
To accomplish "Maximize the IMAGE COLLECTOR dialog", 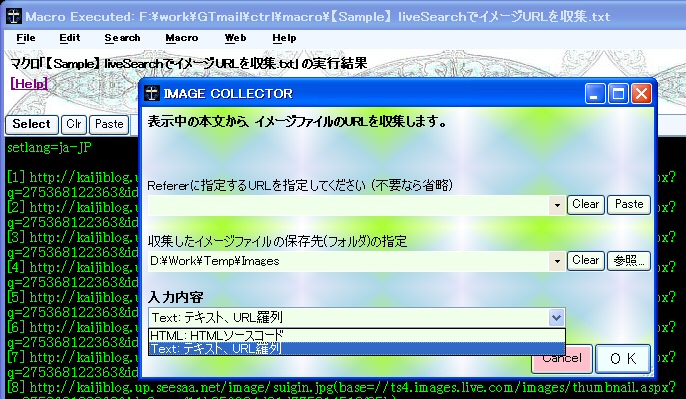I will coord(618,94).
